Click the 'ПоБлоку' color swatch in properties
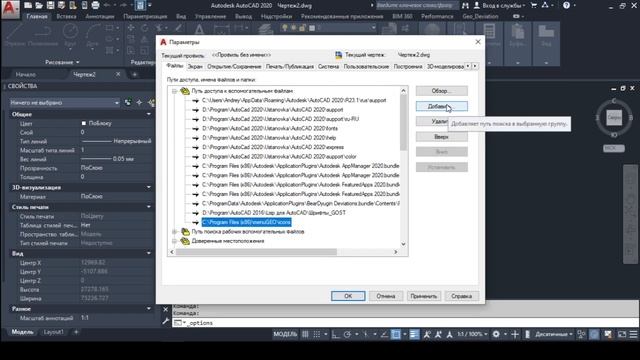This screenshot has width=640, height=360. (84, 123)
